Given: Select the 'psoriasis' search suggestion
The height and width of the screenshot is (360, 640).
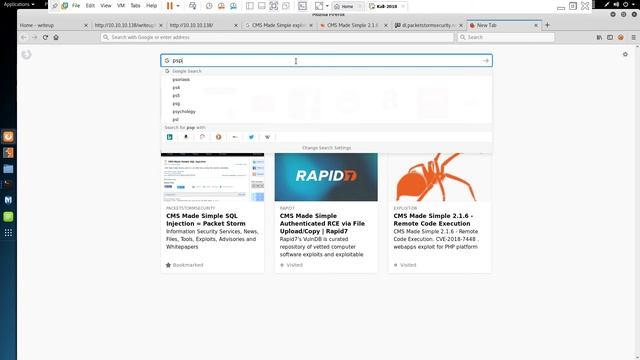Looking at the screenshot, I should (326, 79).
